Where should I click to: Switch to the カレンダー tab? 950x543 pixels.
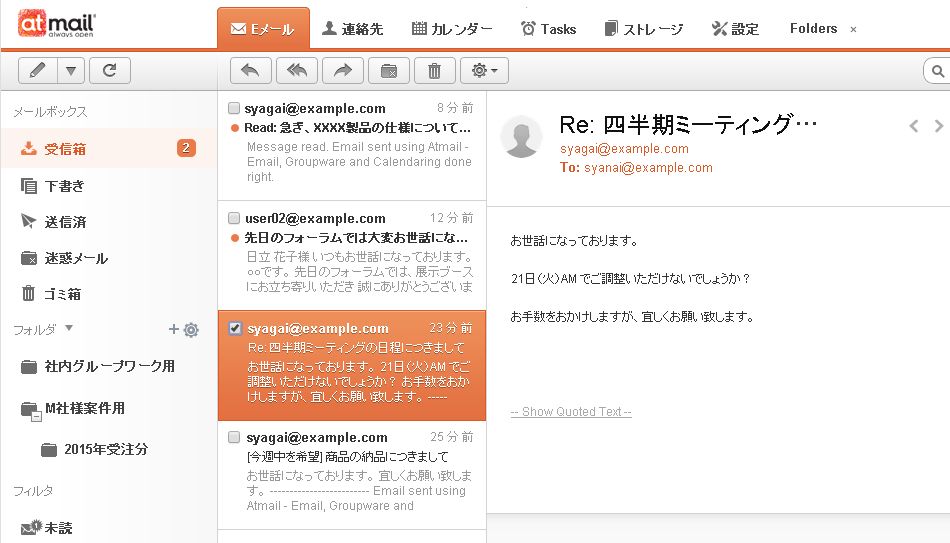coord(452,29)
